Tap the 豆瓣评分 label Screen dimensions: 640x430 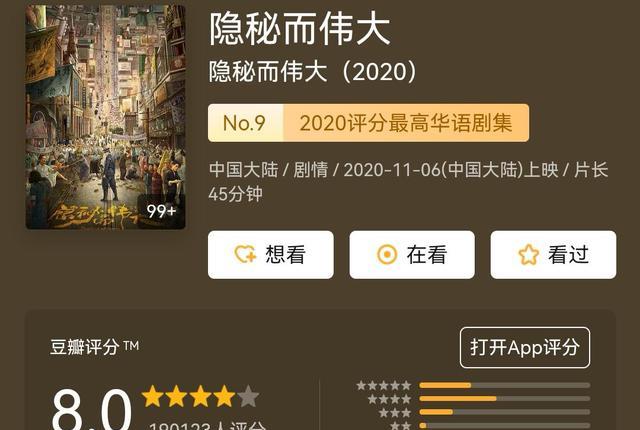tap(84, 347)
